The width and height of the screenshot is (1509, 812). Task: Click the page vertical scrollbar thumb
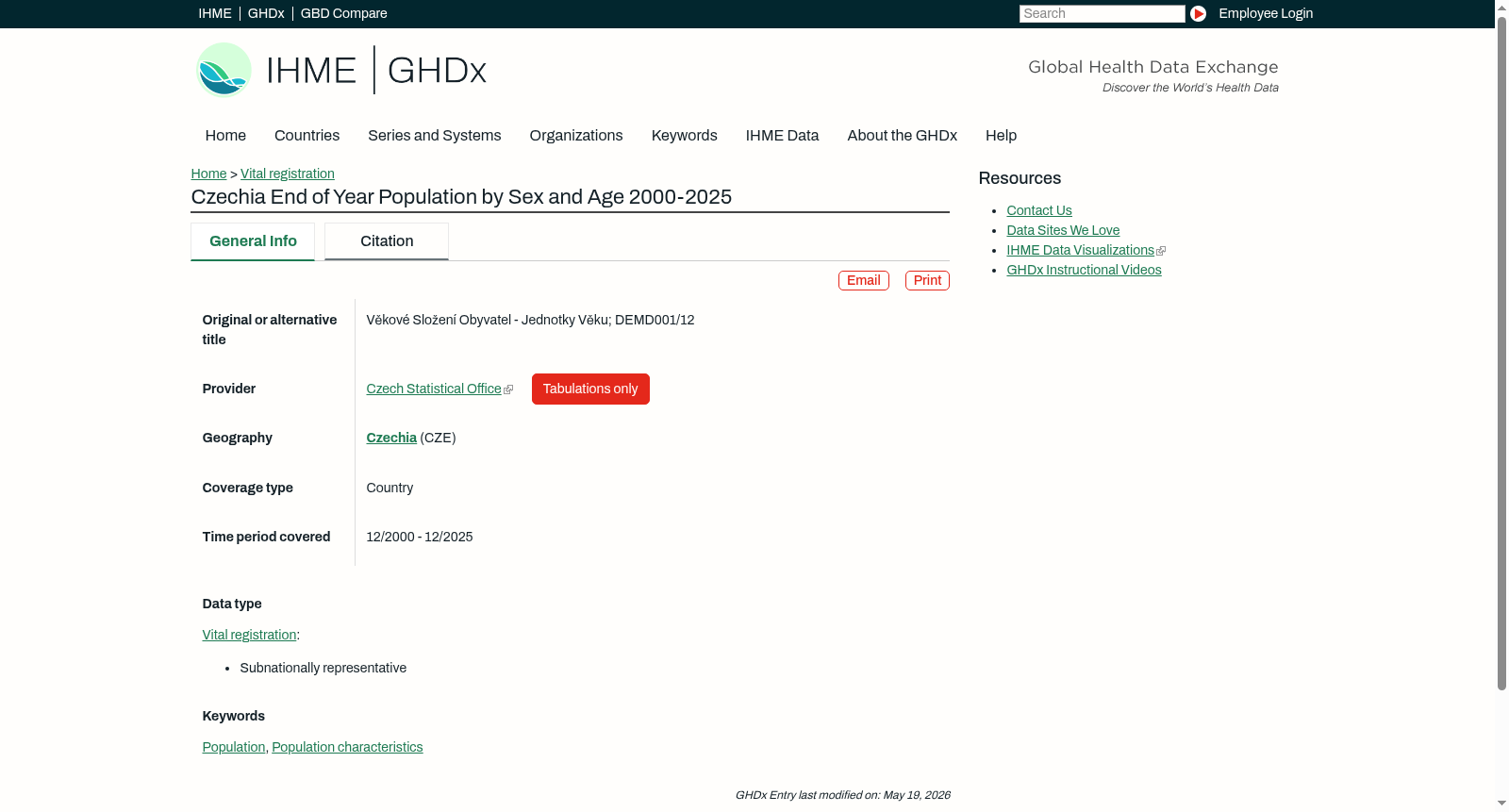pyautogui.click(x=1501, y=352)
